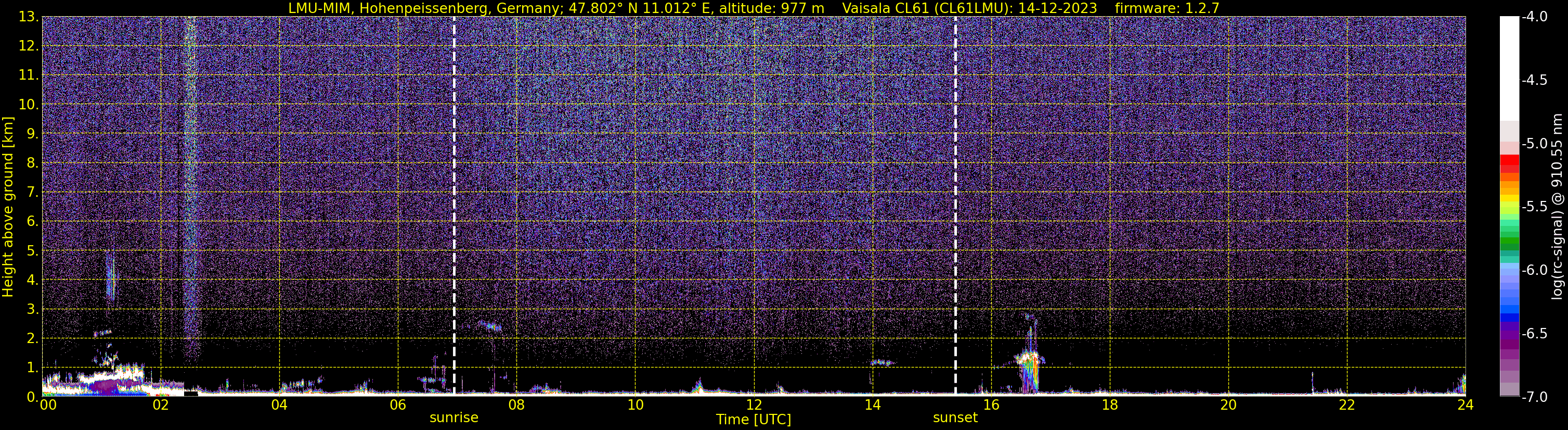1568x430 pixels.
Task: Click the x-axis tick label '18'
Action: pyautogui.click(x=1110, y=405)
